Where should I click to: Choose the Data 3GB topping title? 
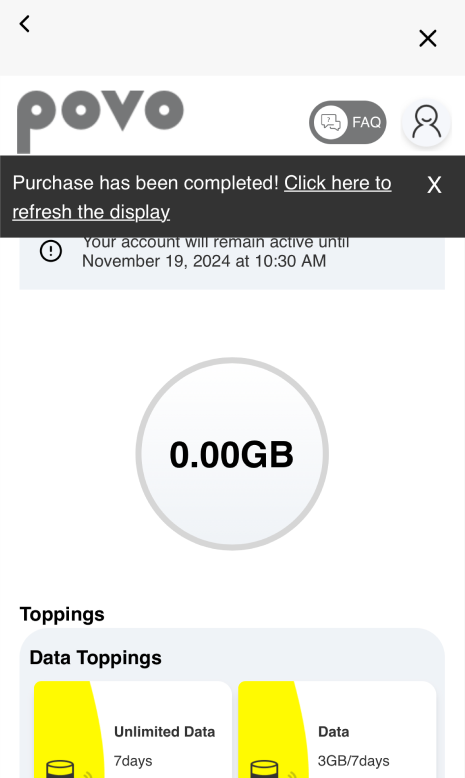(x=333, y=731)
